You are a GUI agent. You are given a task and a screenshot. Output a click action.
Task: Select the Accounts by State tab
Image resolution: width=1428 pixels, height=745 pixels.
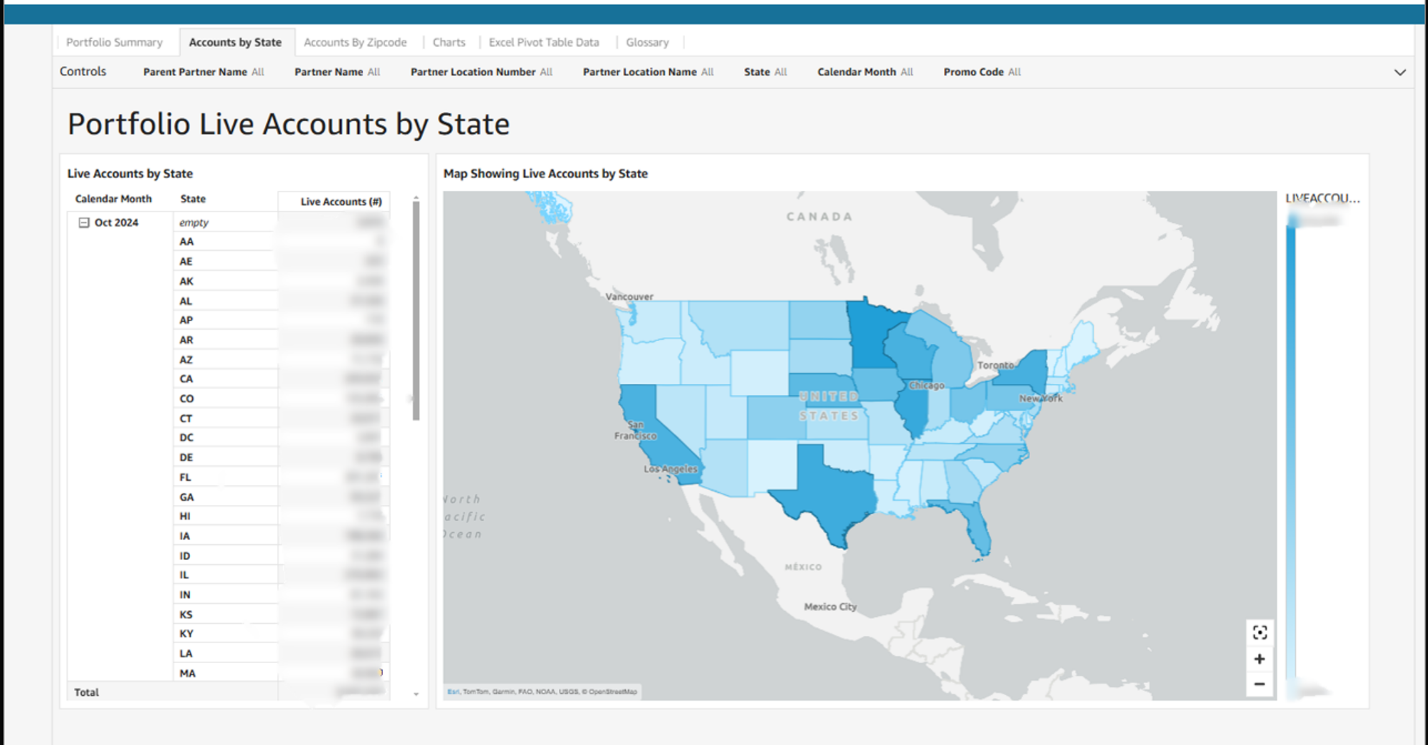(236, 42)
